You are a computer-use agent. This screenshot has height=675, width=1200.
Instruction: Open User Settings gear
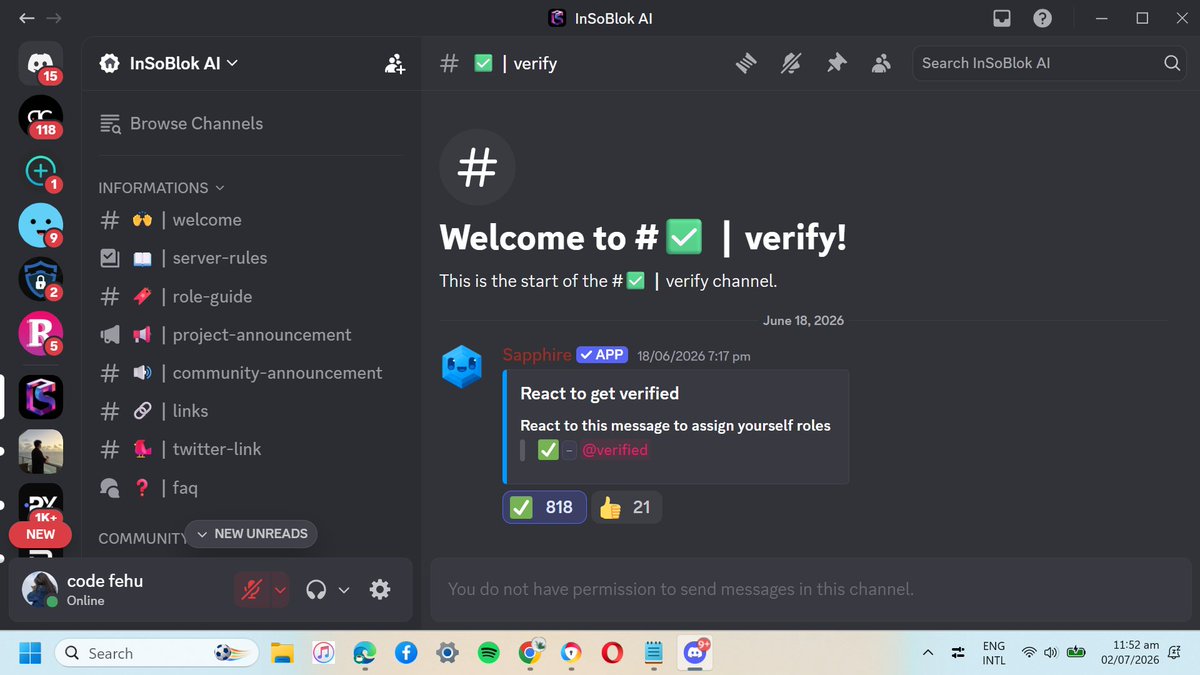(x=380, y=590)
